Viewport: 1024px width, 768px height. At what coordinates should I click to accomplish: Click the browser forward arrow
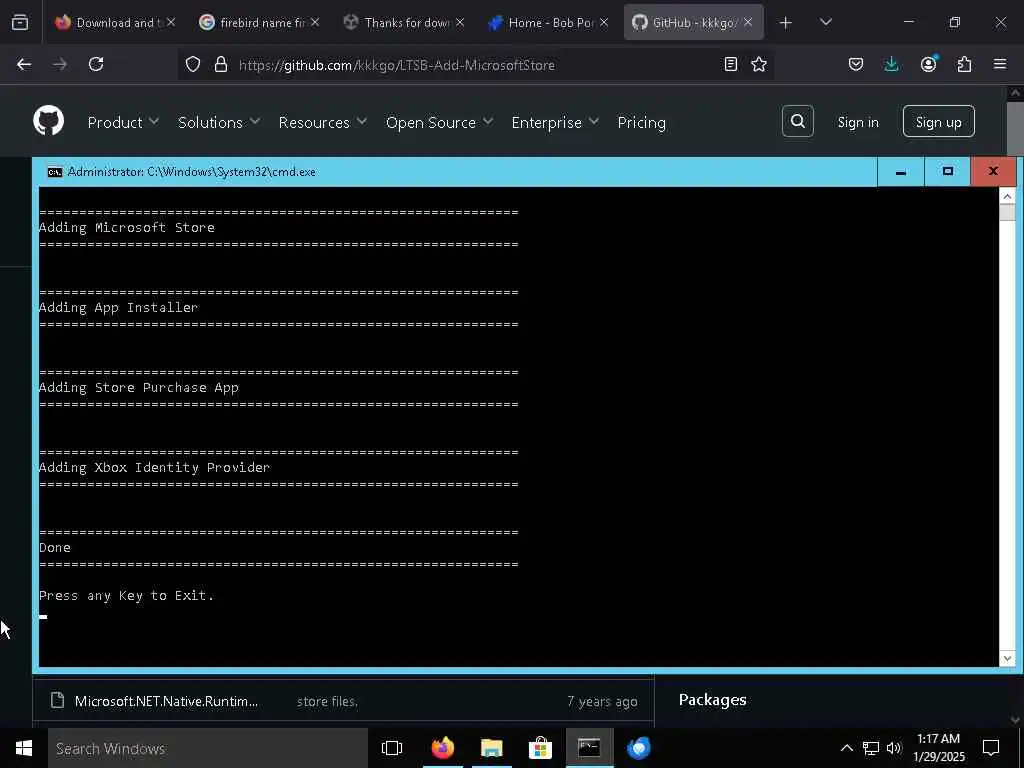tap(60, 64)
